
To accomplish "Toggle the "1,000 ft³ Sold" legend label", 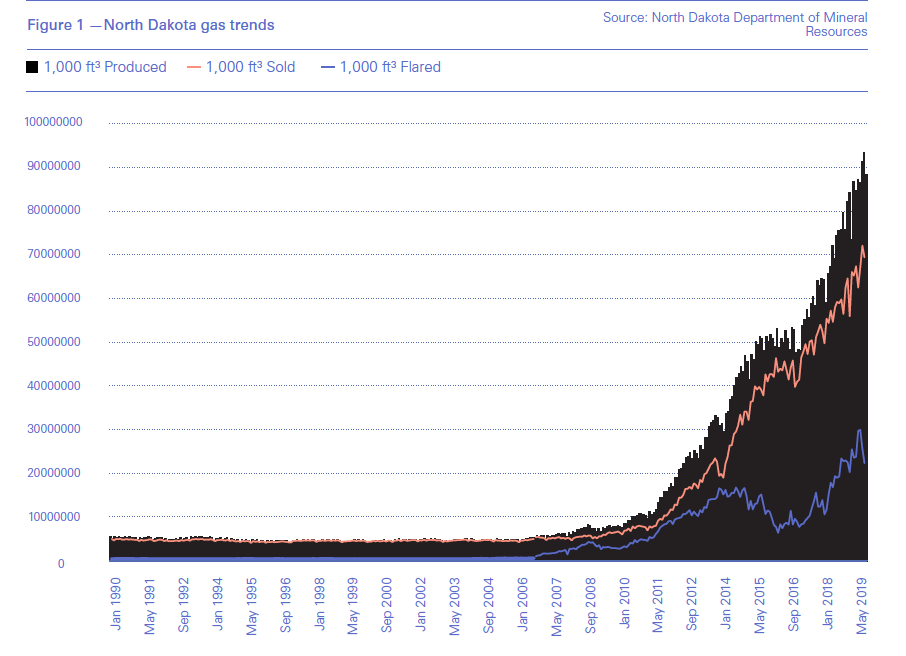I will 253,68.
